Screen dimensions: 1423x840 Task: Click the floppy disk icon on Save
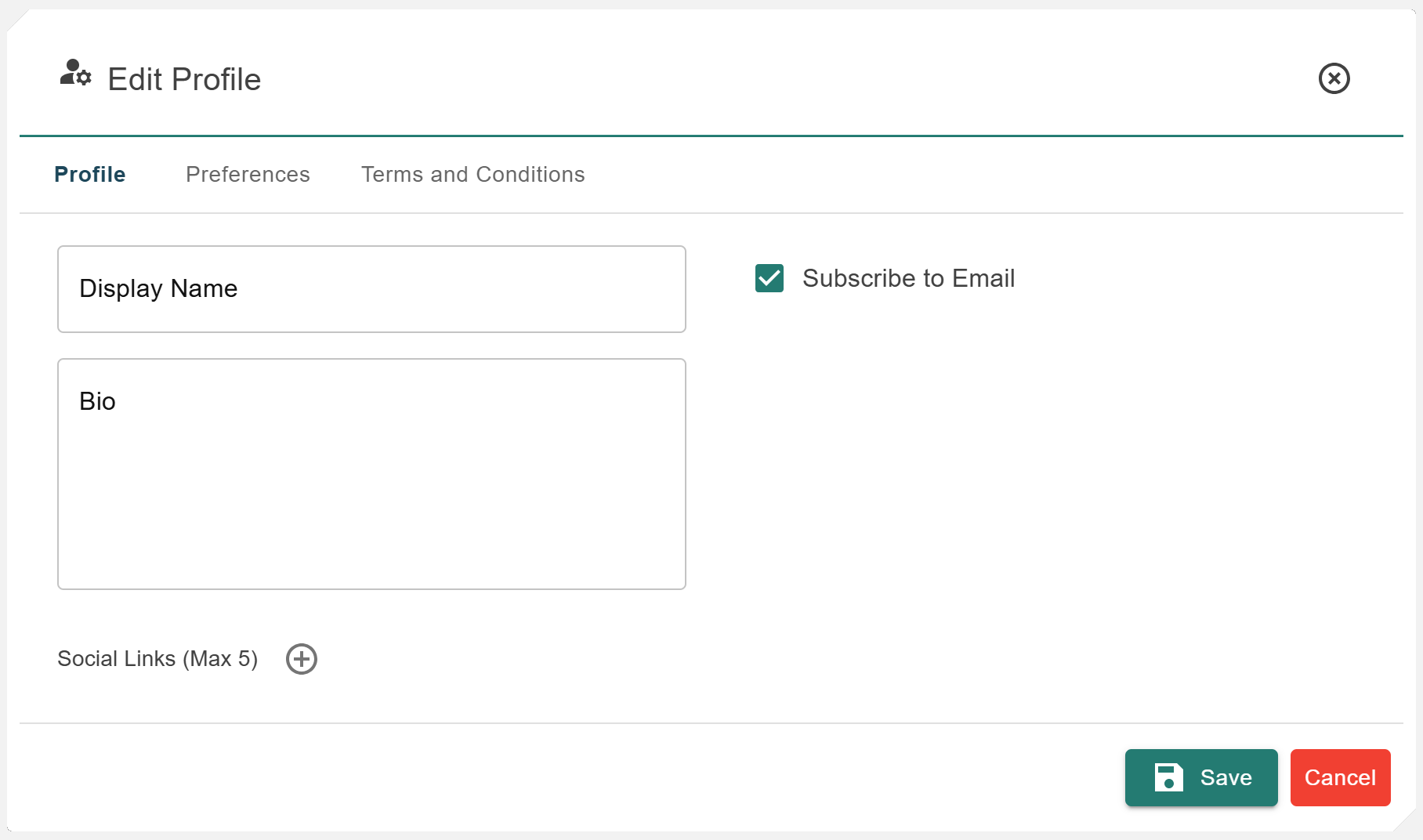point(1168,777)
